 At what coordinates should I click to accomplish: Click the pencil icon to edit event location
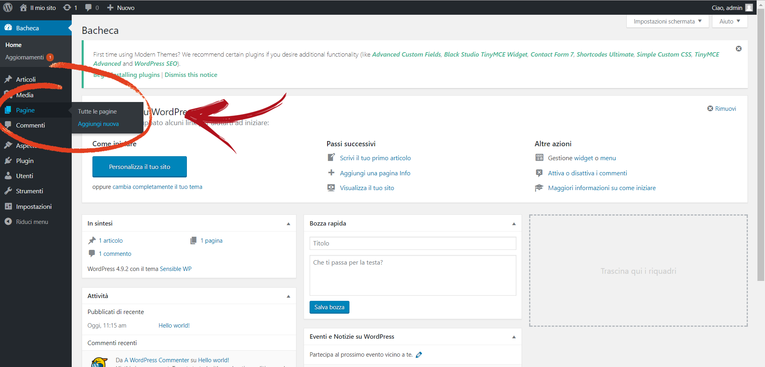(419, 354)
